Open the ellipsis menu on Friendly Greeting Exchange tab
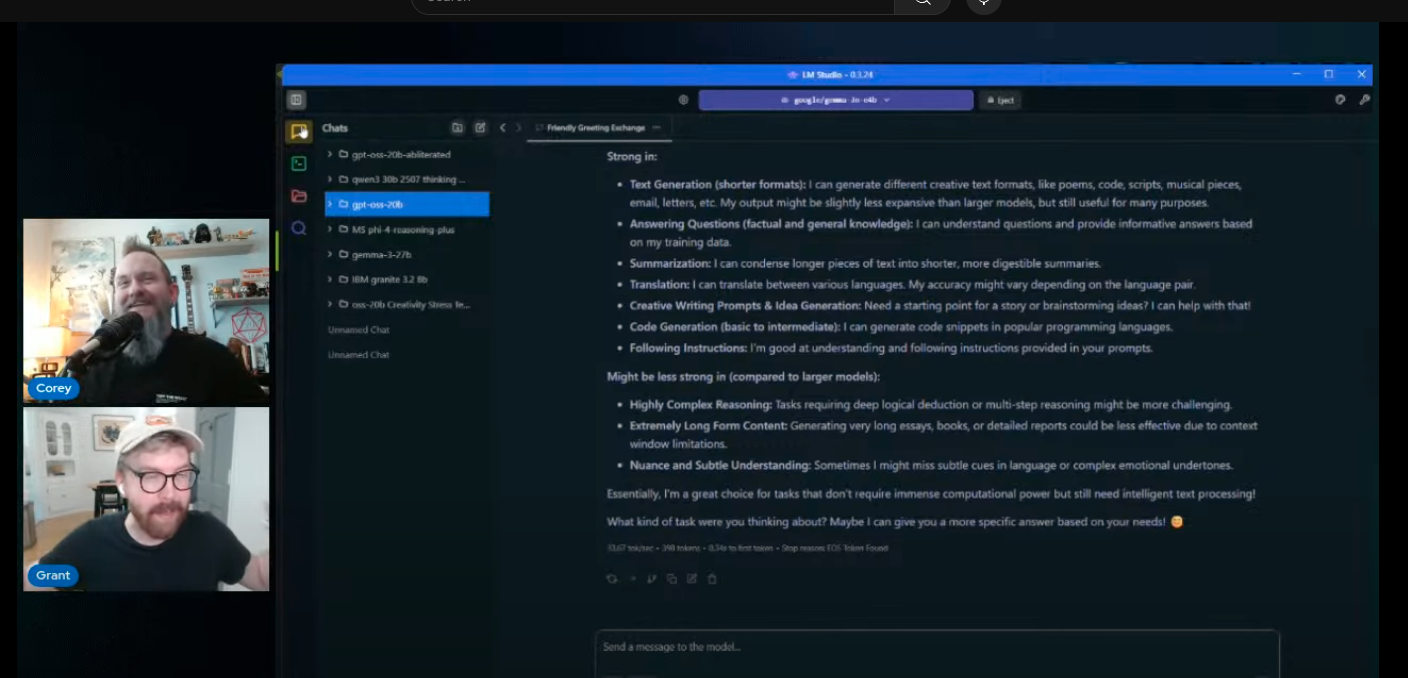The height and width of the screenshot is (678, 1408). pos(656,127)
